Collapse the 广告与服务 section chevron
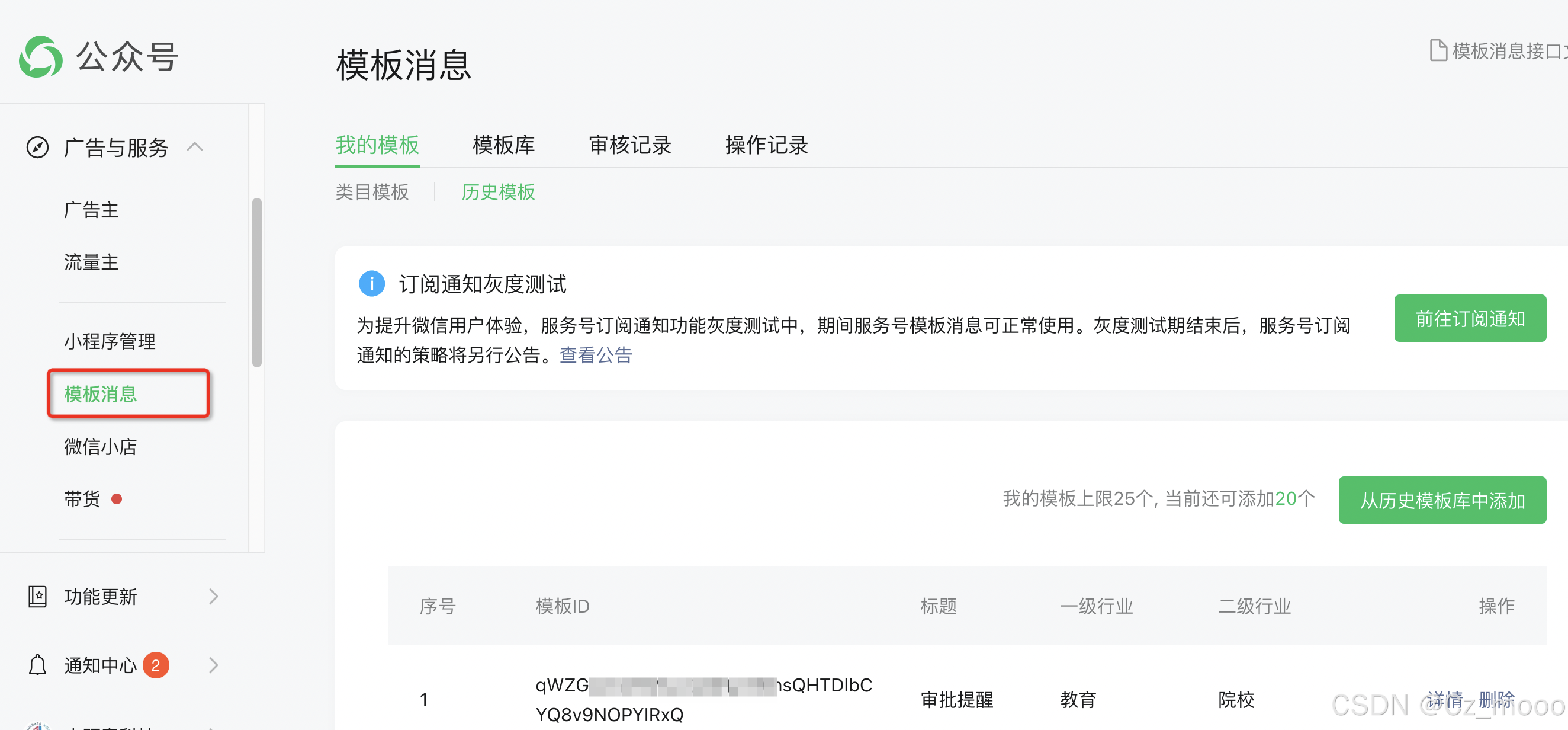 195,147
